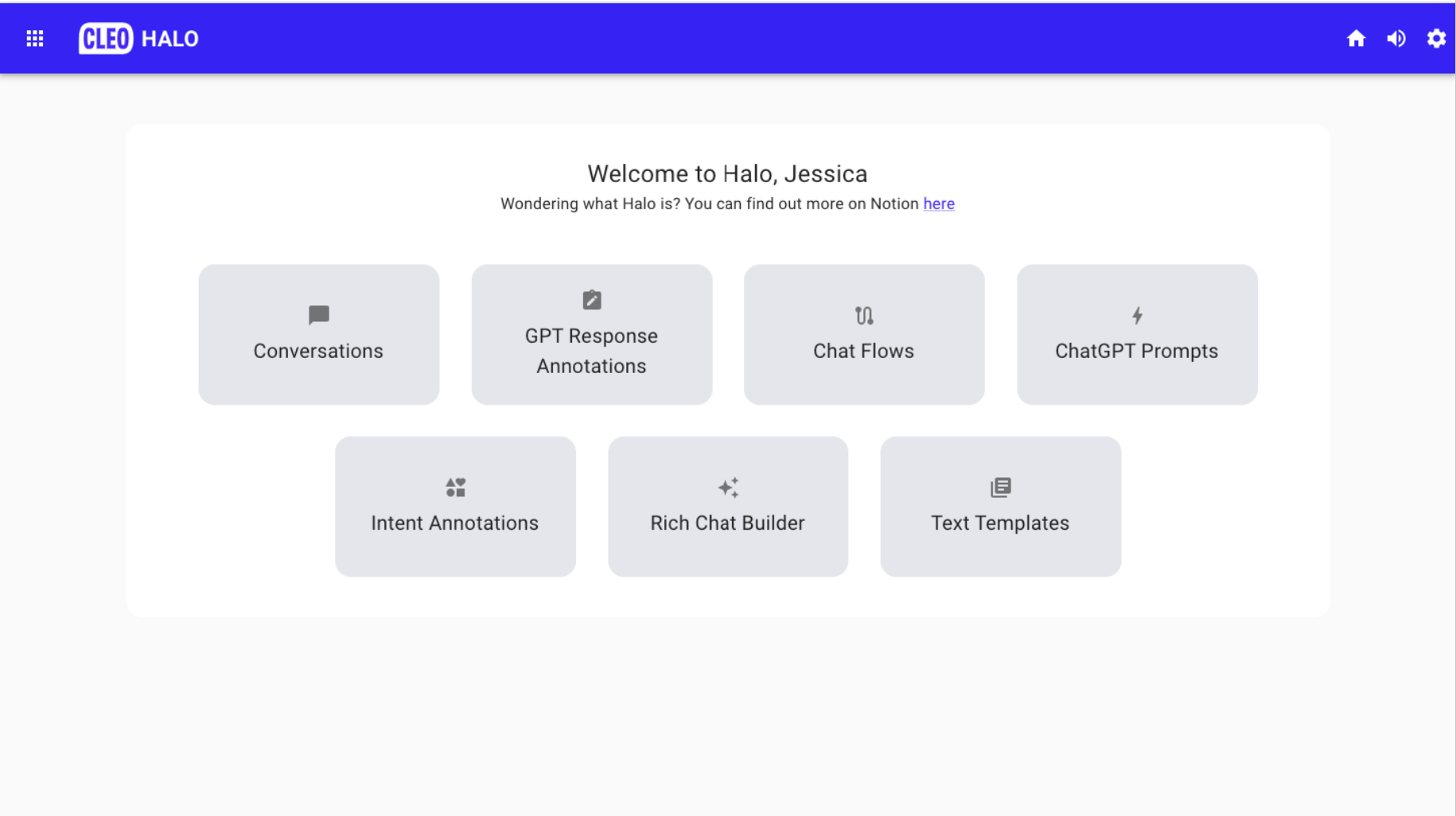This screenshot has width=1456, height=816.
Task: Open the apps grid menu
Action: 34,38
